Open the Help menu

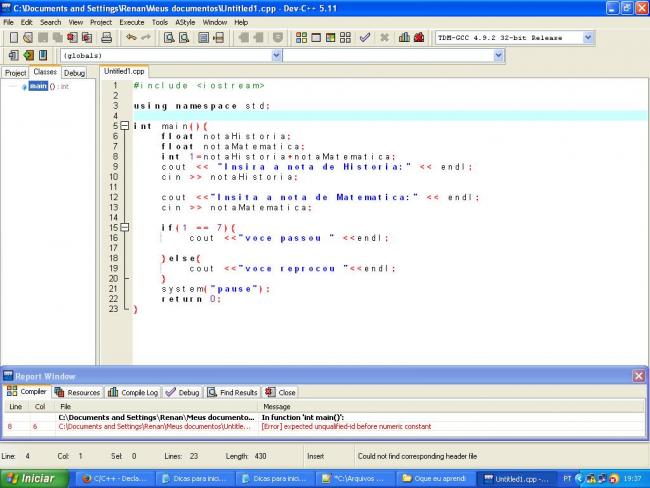(241, 22)
